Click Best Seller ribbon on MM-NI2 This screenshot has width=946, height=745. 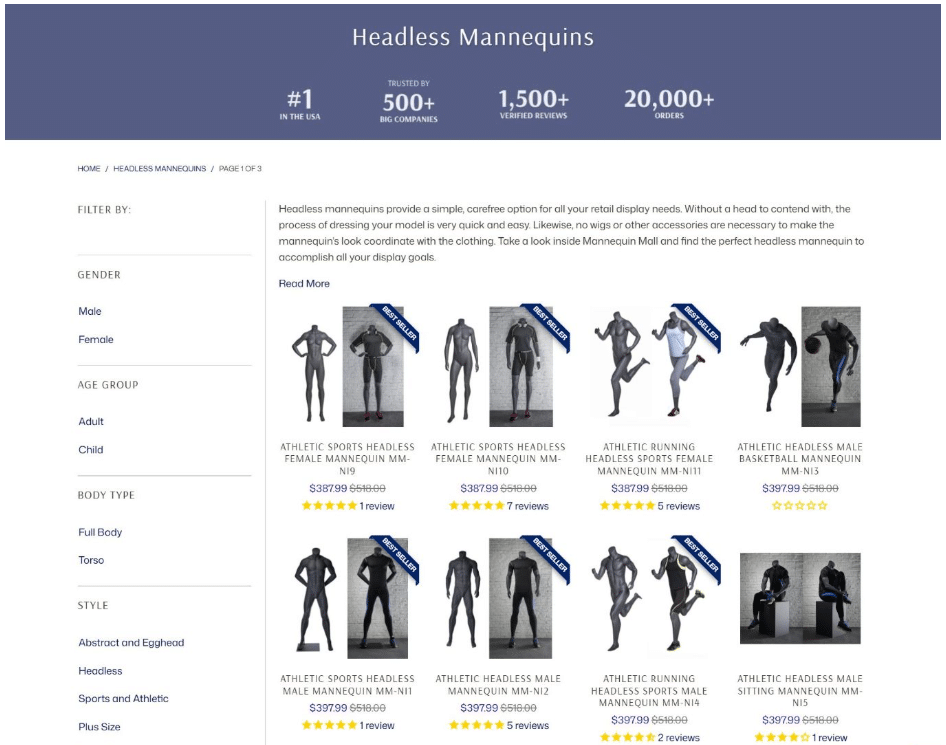click(550, 556)
